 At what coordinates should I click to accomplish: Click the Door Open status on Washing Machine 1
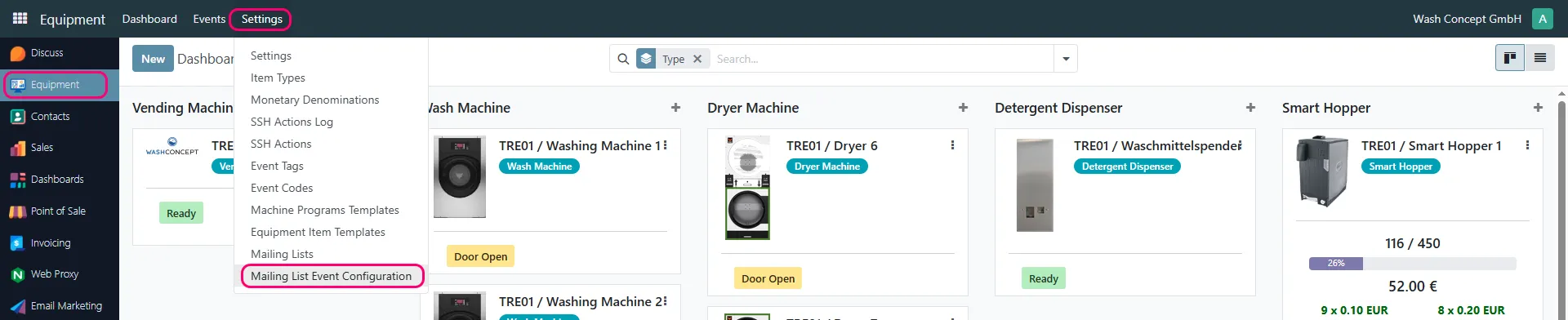480,256
